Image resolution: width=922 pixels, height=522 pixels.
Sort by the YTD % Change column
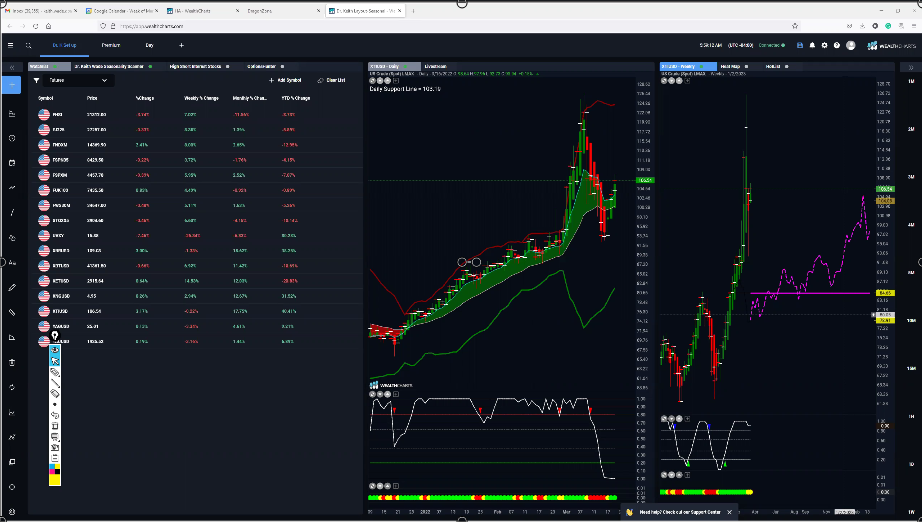[x=296, y=98]
